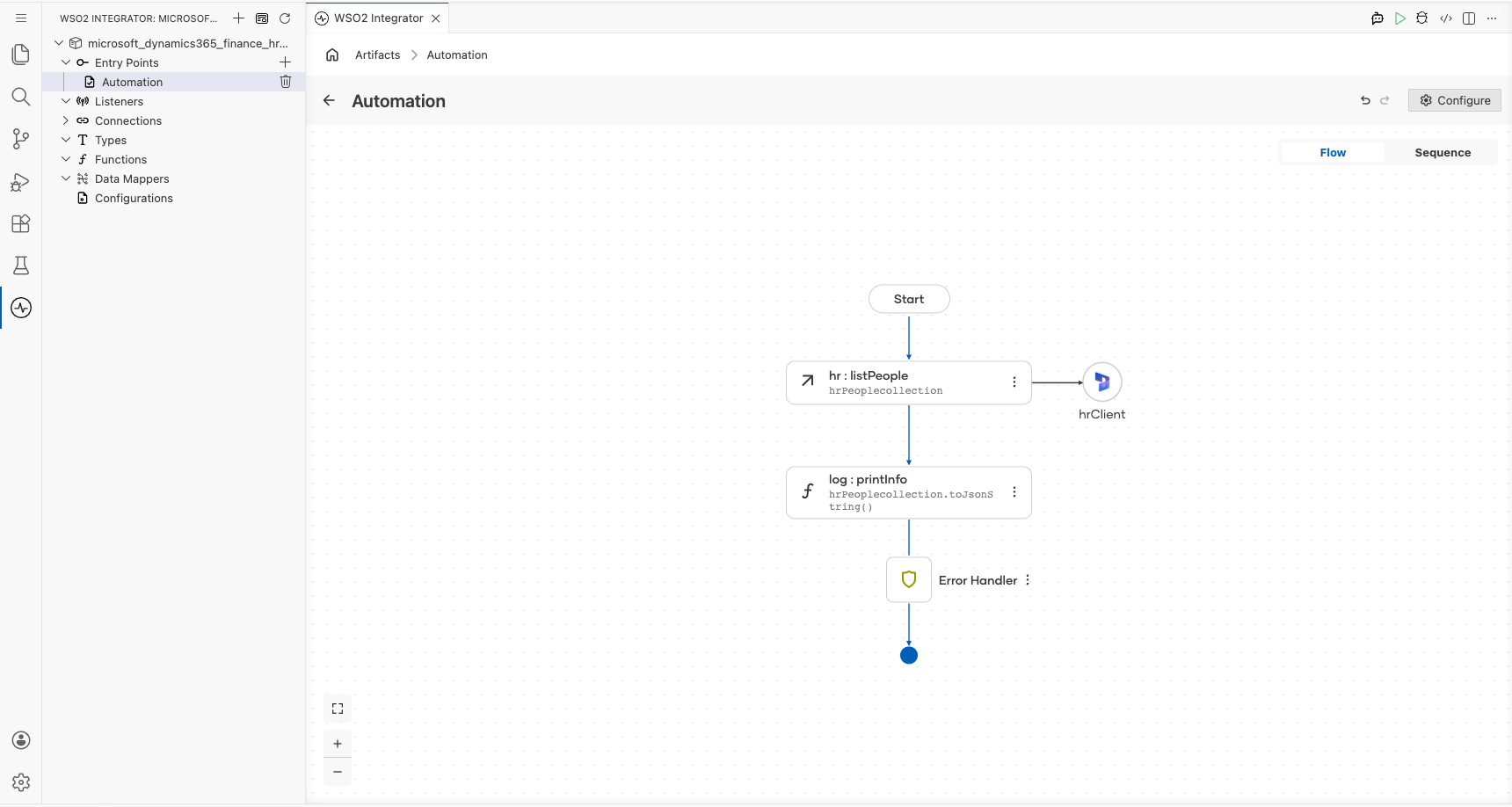Open Accounts icon in activity bar
This screenshot has width=1512, height=807.
(x=21, y=740)
